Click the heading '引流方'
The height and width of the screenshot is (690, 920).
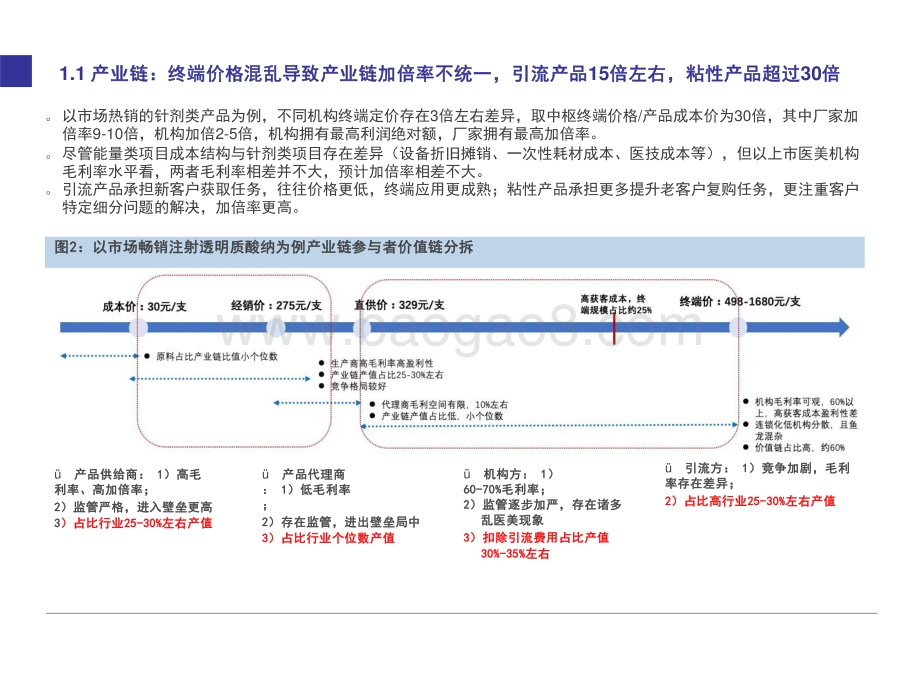[704, 468]
